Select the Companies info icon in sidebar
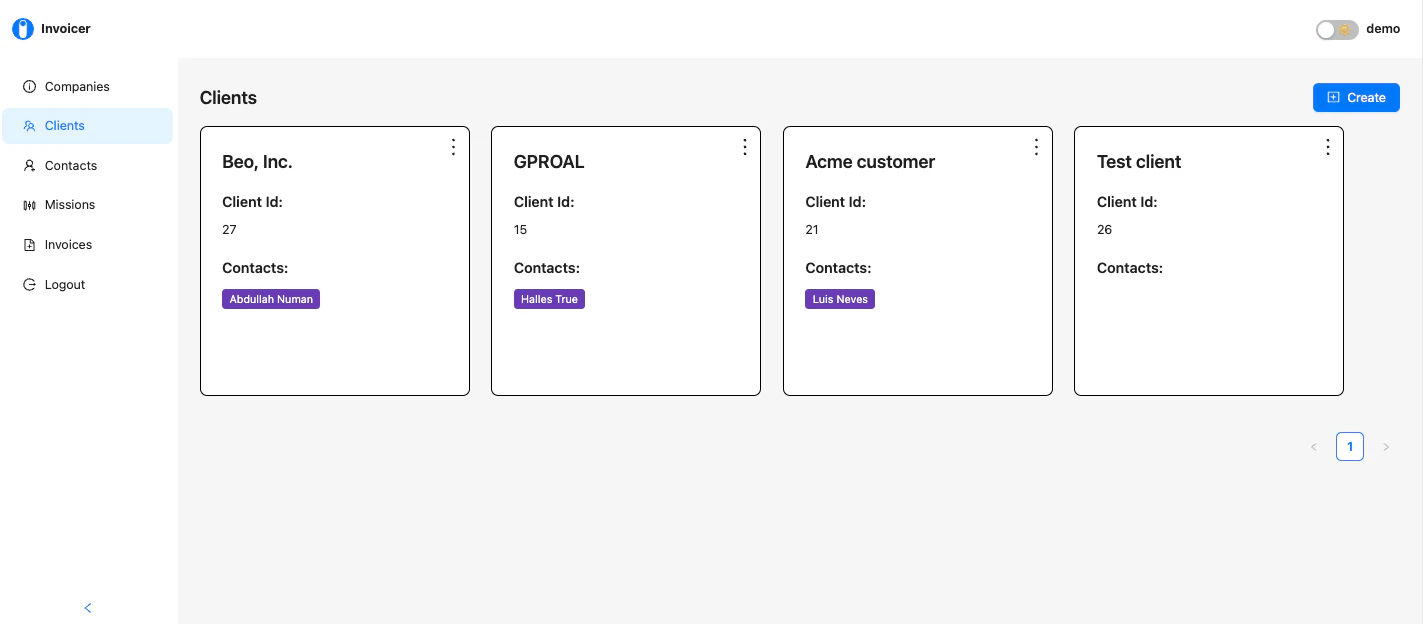 tap(29, 86)
